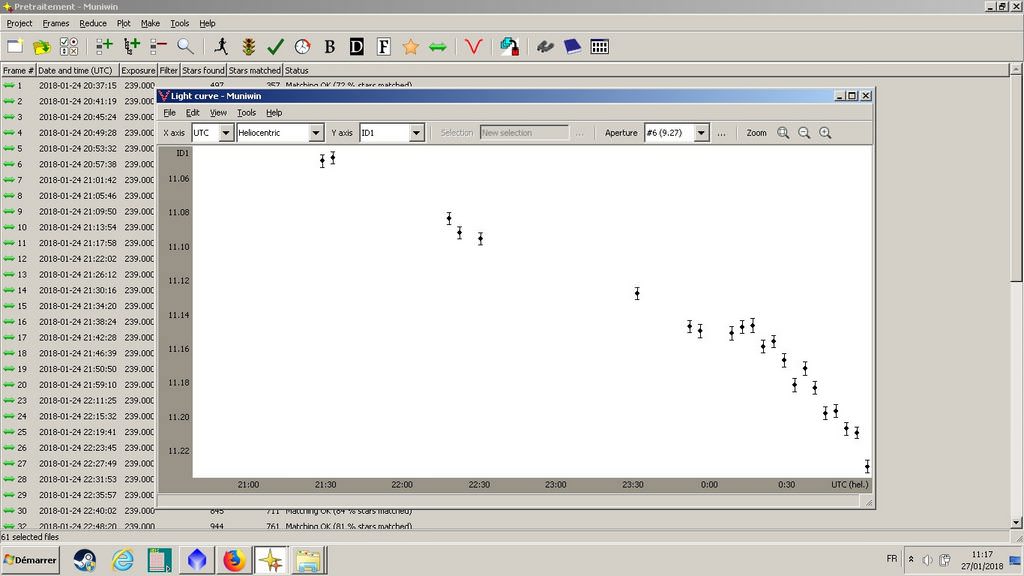Click the Date and time (UTC) column header
The image size is (1024, 576).
[77, 70]
